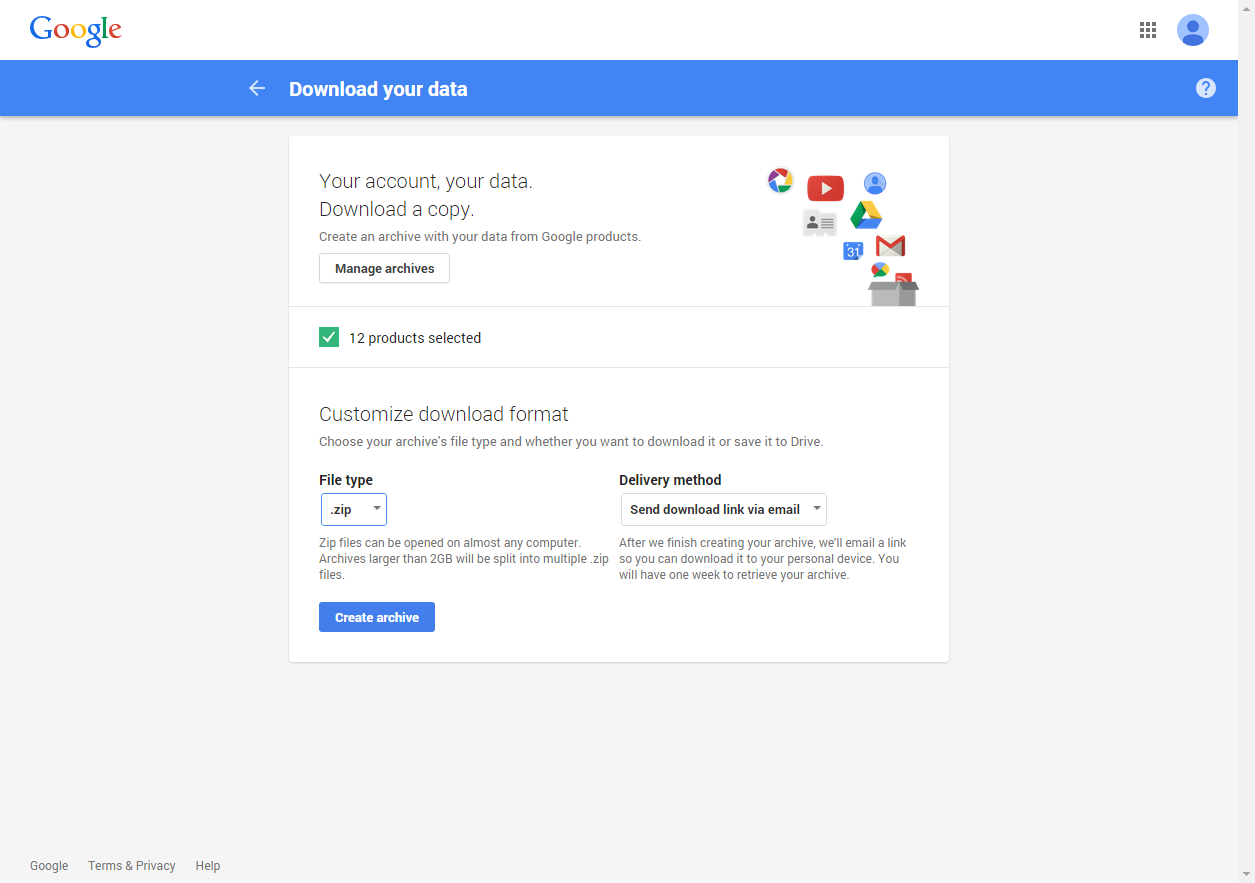Click Create archive button
1255x883 pixels.
[377, 617]
